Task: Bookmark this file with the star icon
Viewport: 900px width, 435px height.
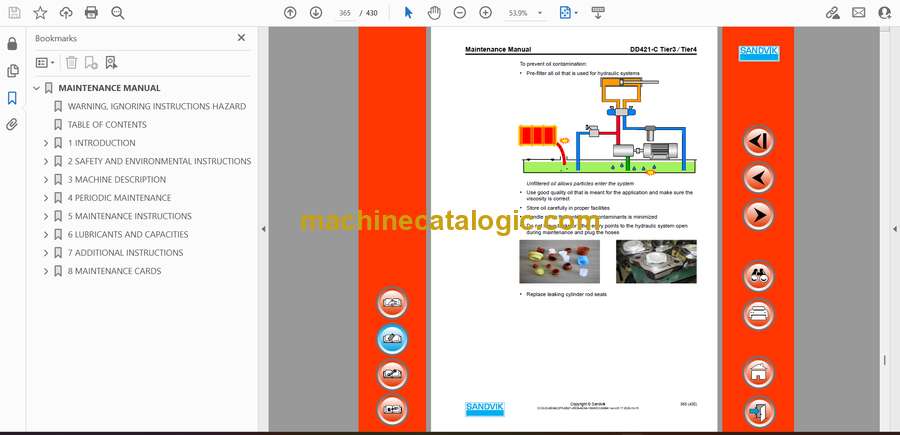Action: tap(40, 13)
